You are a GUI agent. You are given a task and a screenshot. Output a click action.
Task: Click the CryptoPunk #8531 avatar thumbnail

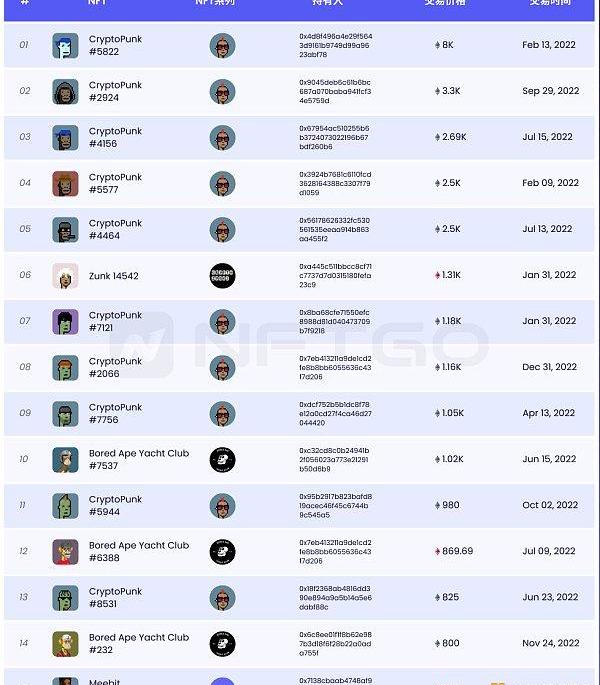coord(65,598)
